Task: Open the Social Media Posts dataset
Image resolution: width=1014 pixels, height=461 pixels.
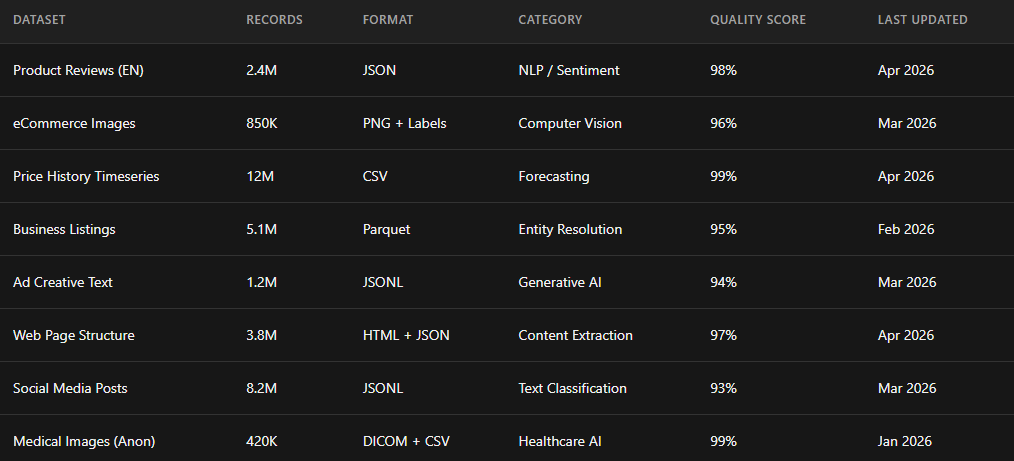Action: click(70, 388)
